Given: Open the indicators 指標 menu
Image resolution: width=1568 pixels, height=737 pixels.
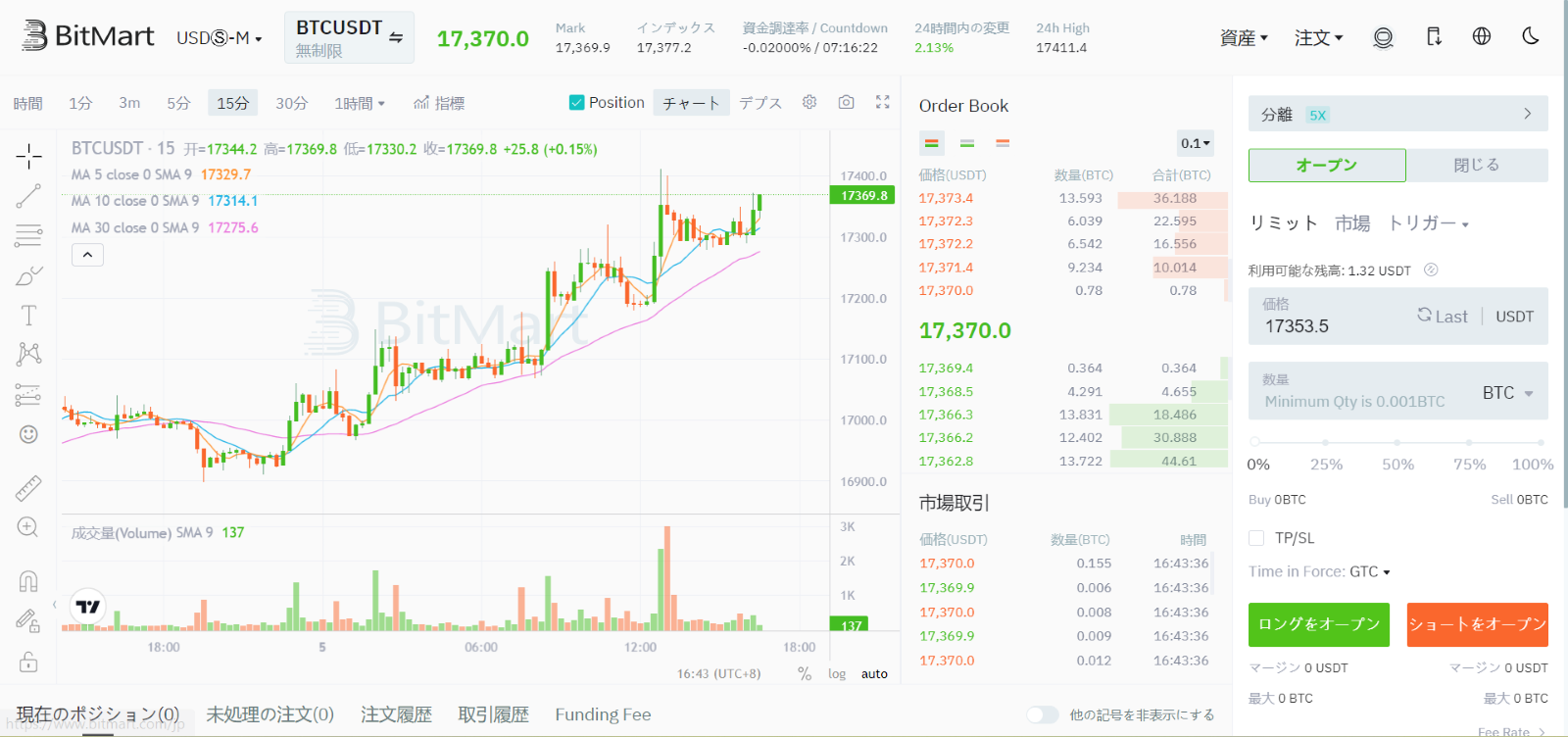Looking at the screenshot, I should 439,103.
